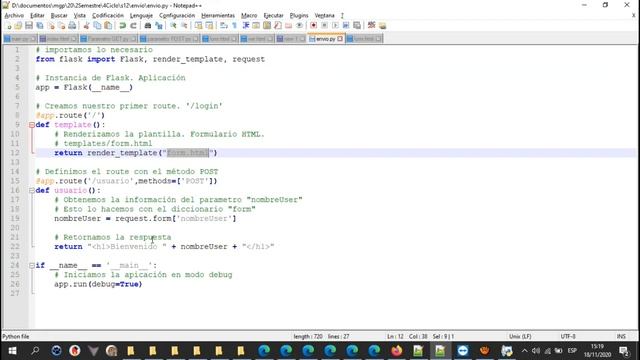Open TeamViewer from the taskbar
This screenshot has height=360, width=640.
tap(462, 351)
